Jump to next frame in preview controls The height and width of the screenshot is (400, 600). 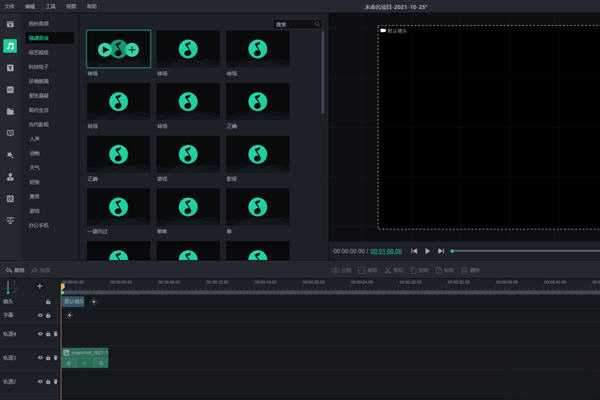coord(441,251)
